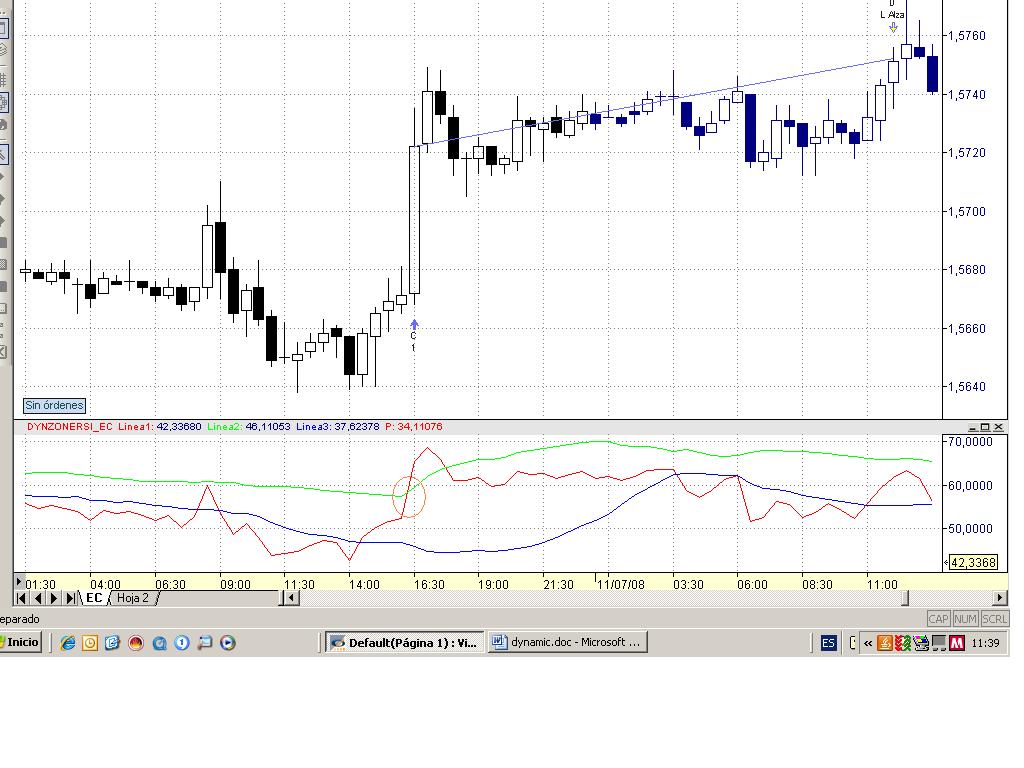This screenshot has height=768, width=1024.
Task: Click the 09:00 time axis label
Action: click(235, 584)
